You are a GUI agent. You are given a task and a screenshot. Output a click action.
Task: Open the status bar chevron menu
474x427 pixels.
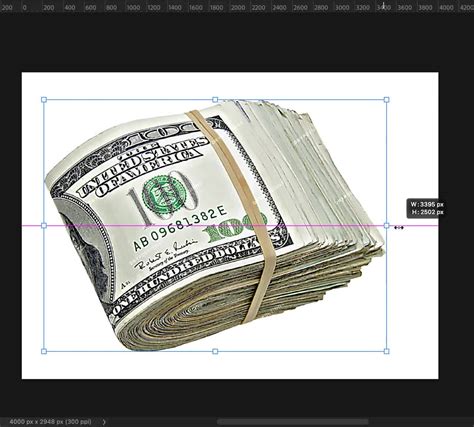[x=104, y=422]
